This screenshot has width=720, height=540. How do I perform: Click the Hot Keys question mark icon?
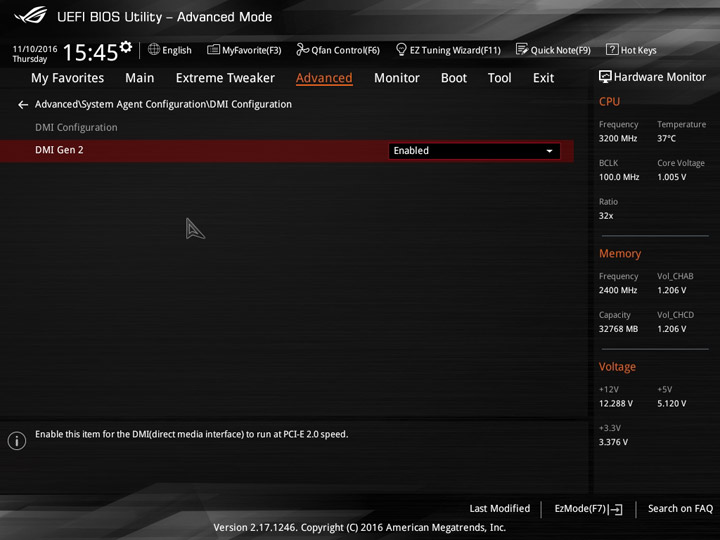(x=612, y=49)
